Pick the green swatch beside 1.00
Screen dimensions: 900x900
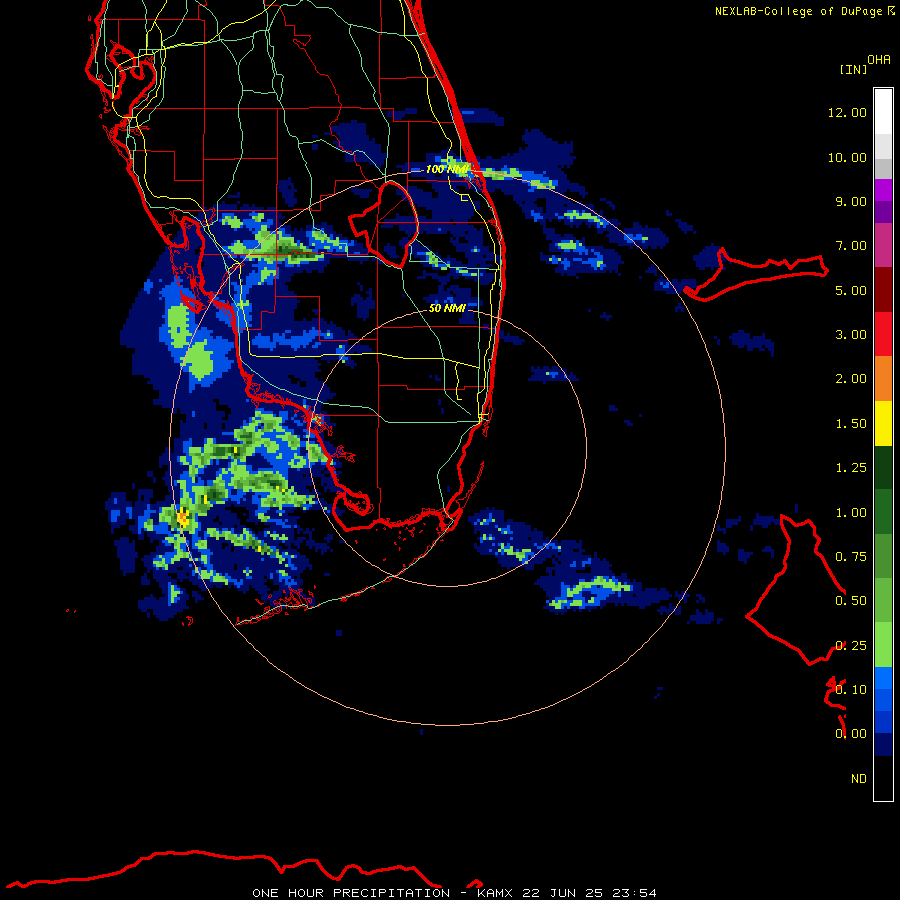tap(883, 512)
